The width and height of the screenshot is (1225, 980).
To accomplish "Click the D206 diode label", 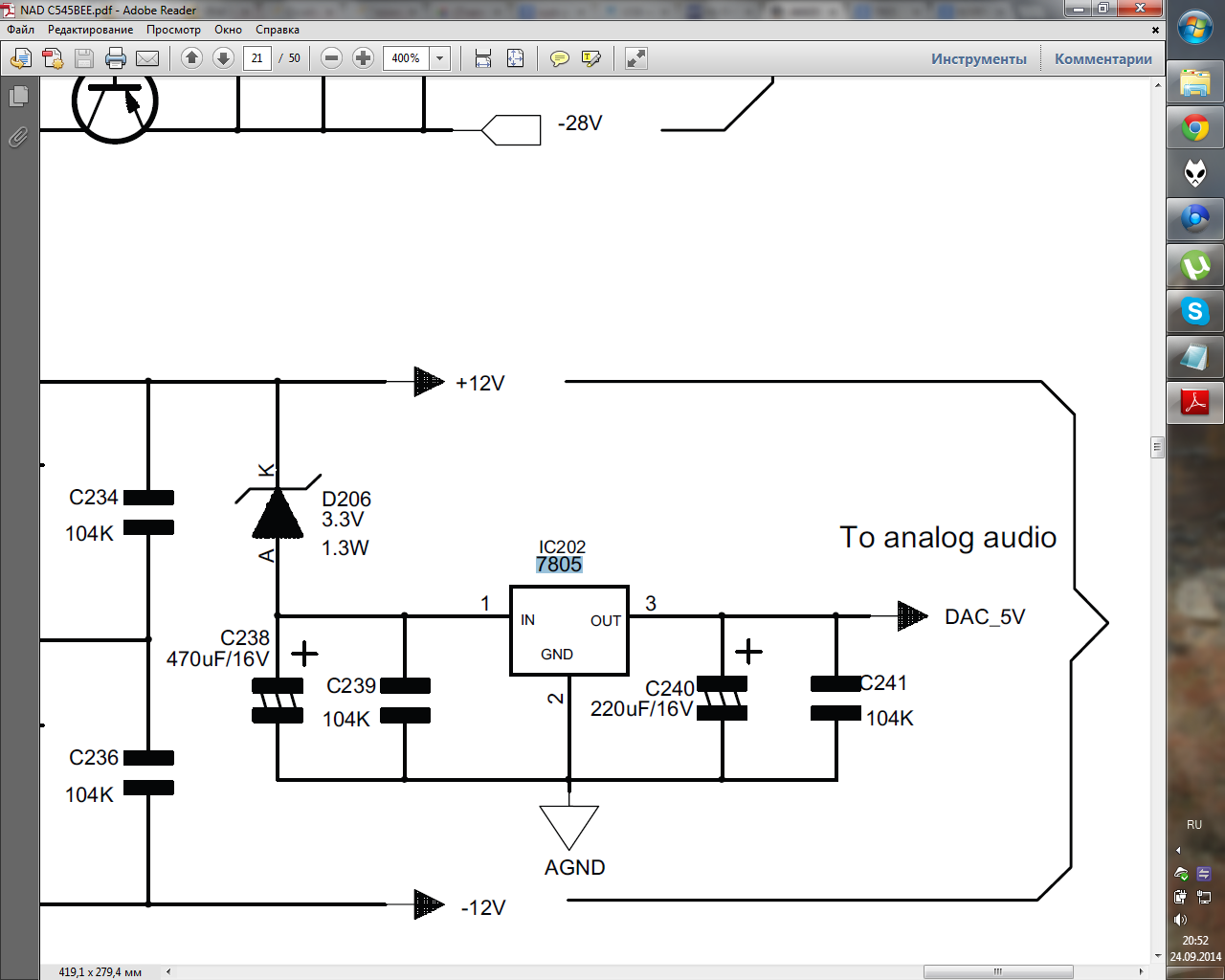I will [x=346, y=500].
